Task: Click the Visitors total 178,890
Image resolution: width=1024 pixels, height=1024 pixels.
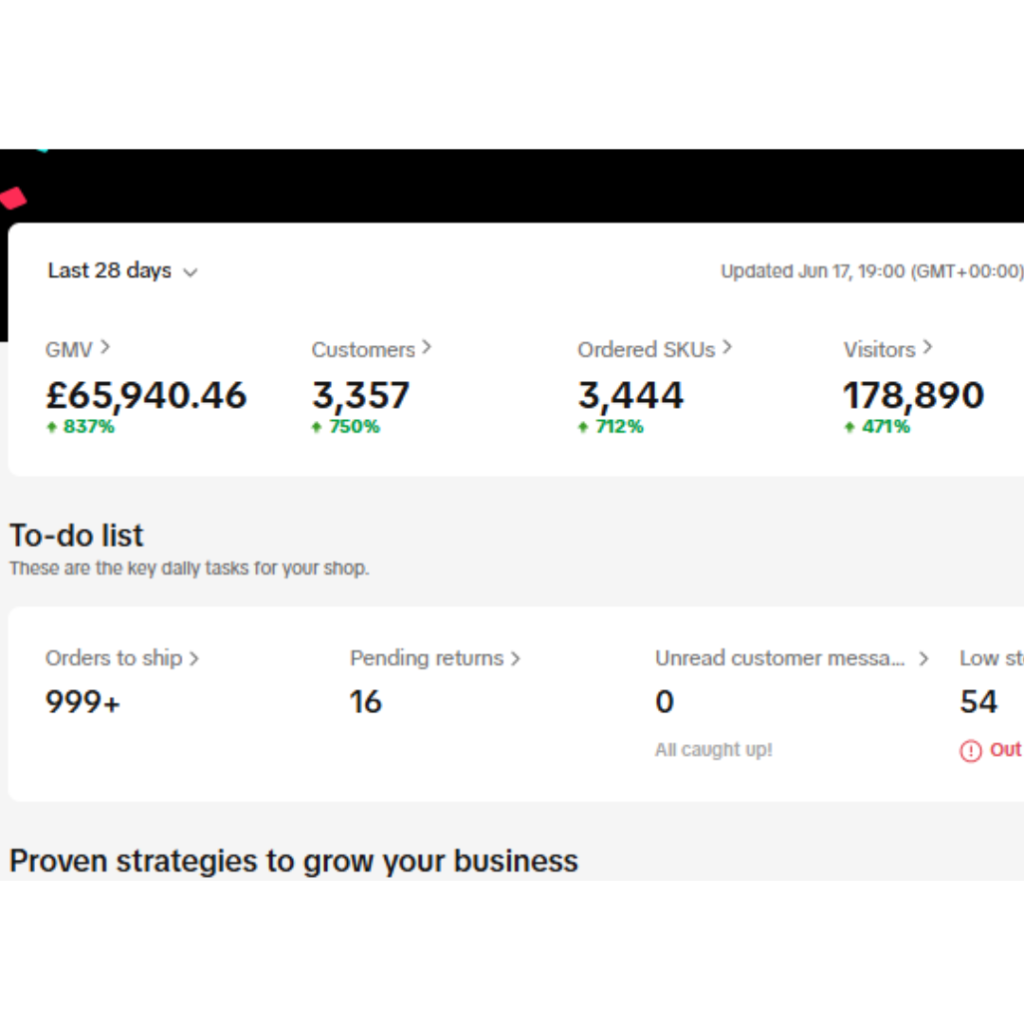Action: click(x=913, y=396)
